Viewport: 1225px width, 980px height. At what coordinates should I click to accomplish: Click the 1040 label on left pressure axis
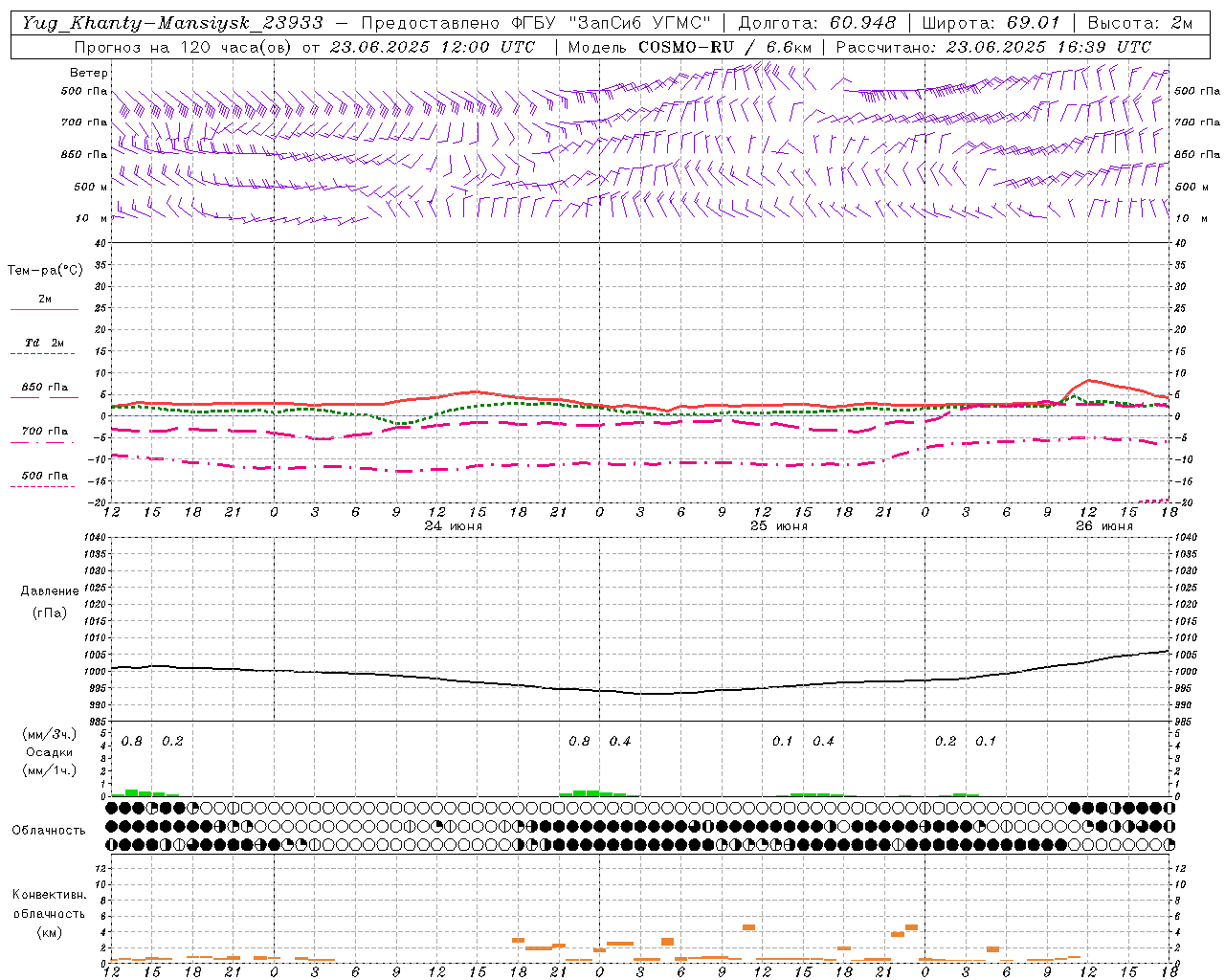point(95,537)
